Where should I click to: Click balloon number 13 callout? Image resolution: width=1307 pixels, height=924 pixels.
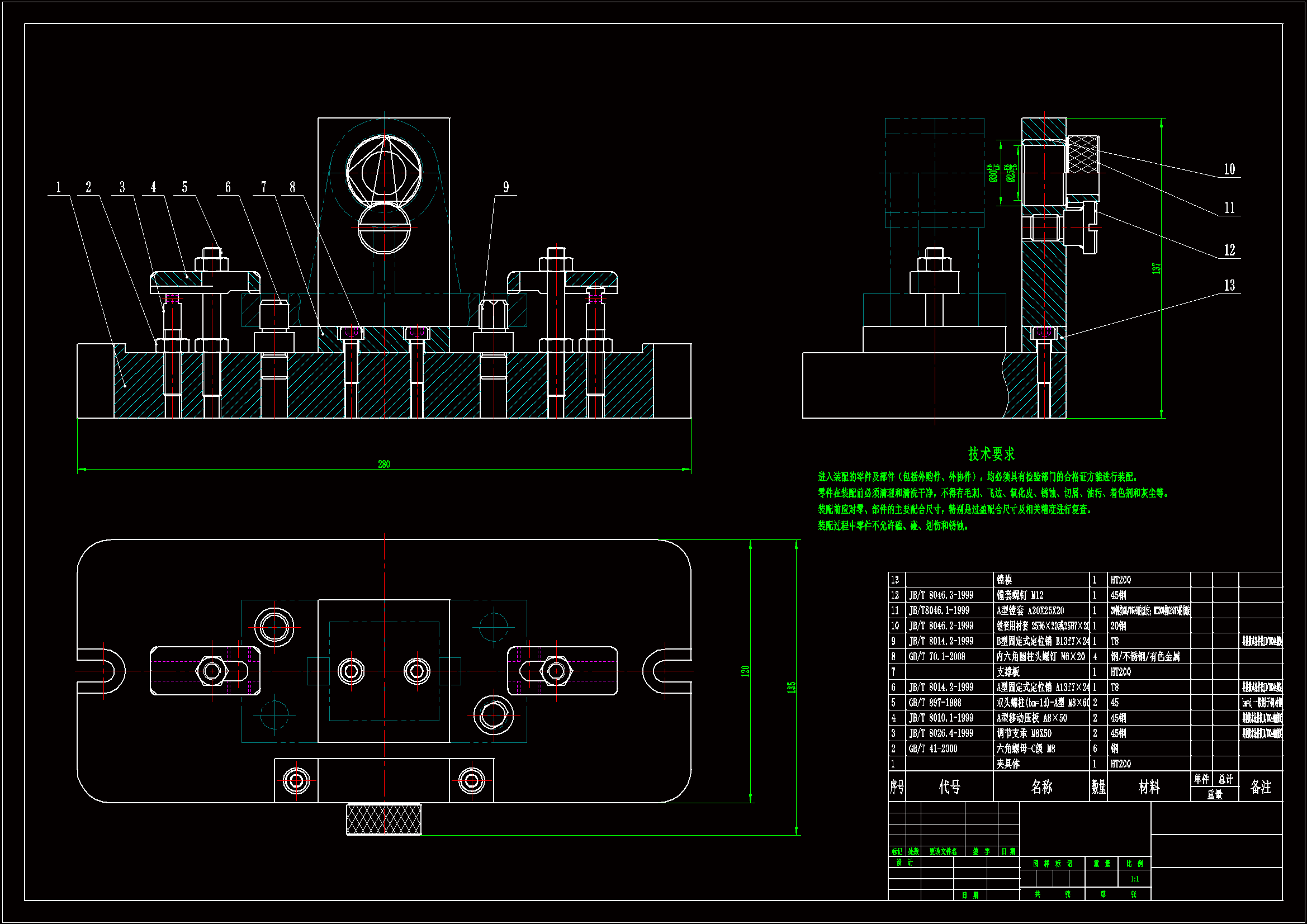click(x=1230, y=285)
